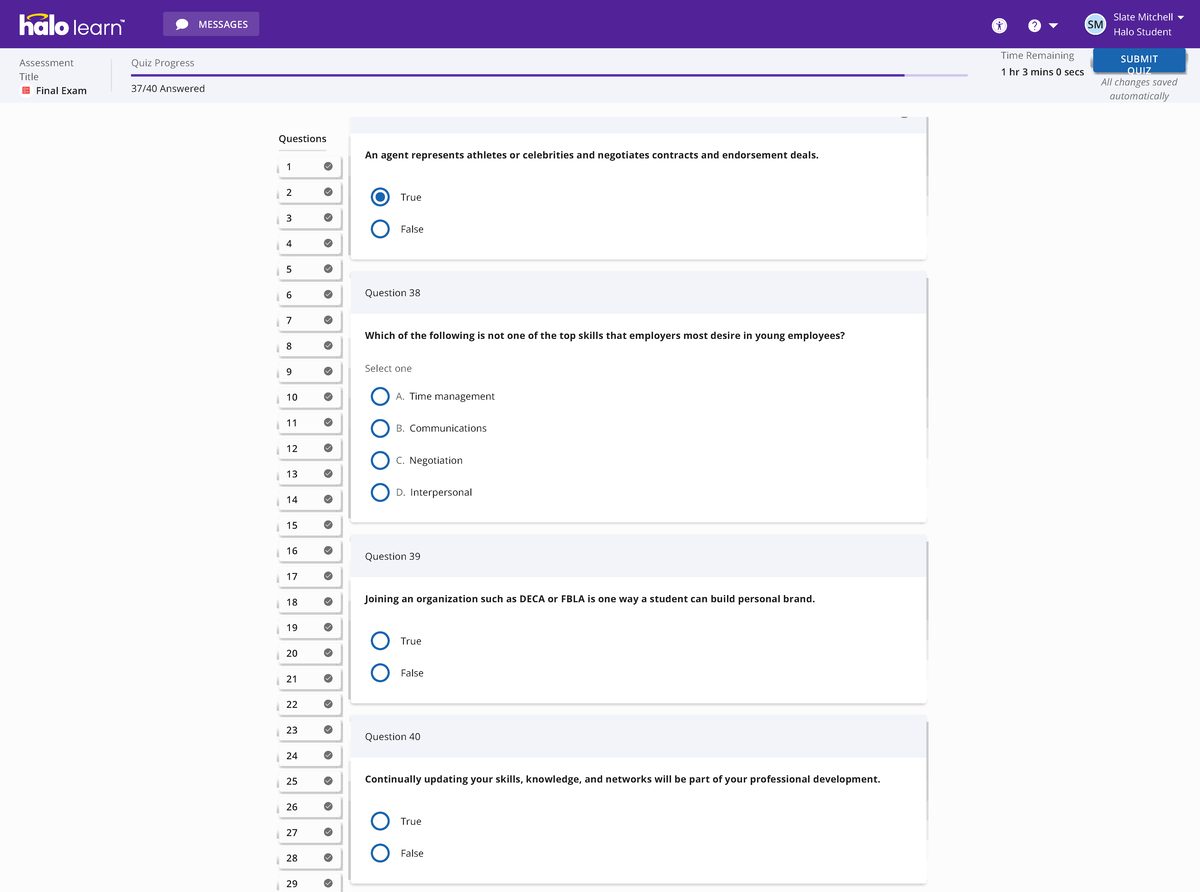Click the professional development question text
Screen dimensions: 1200x892
622,779
